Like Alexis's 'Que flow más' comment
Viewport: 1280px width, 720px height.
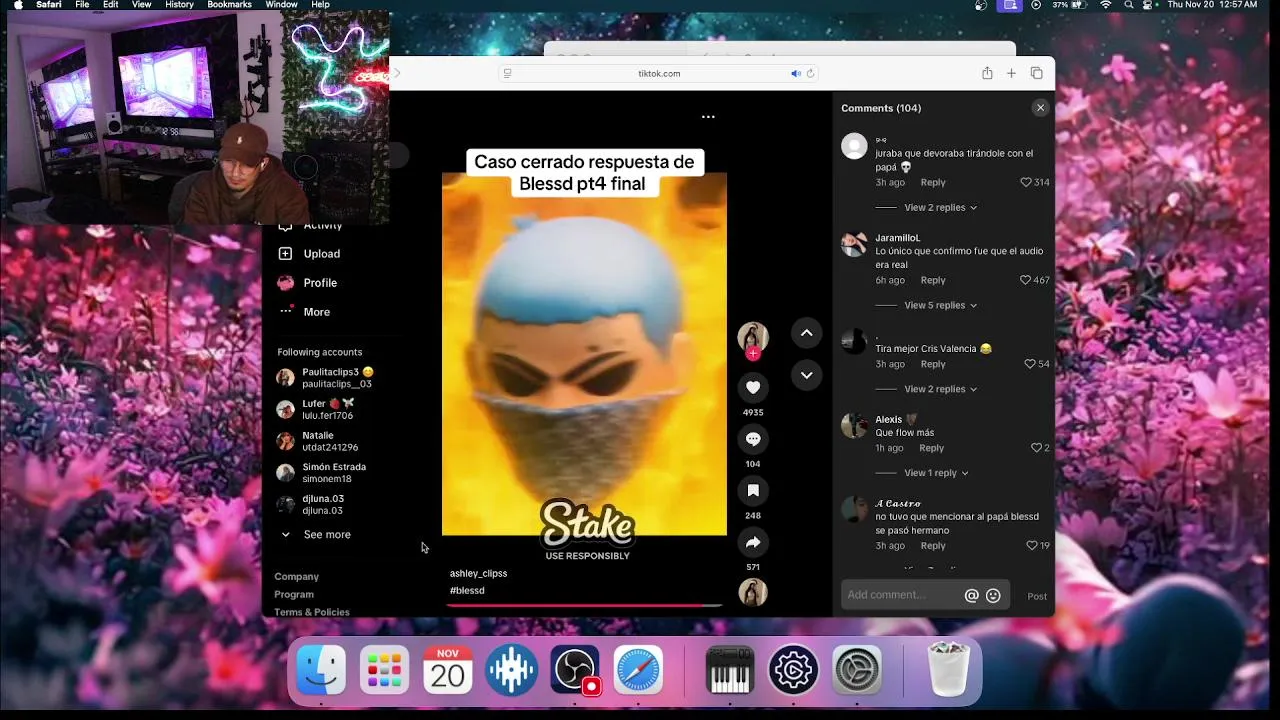(1036, 448)
